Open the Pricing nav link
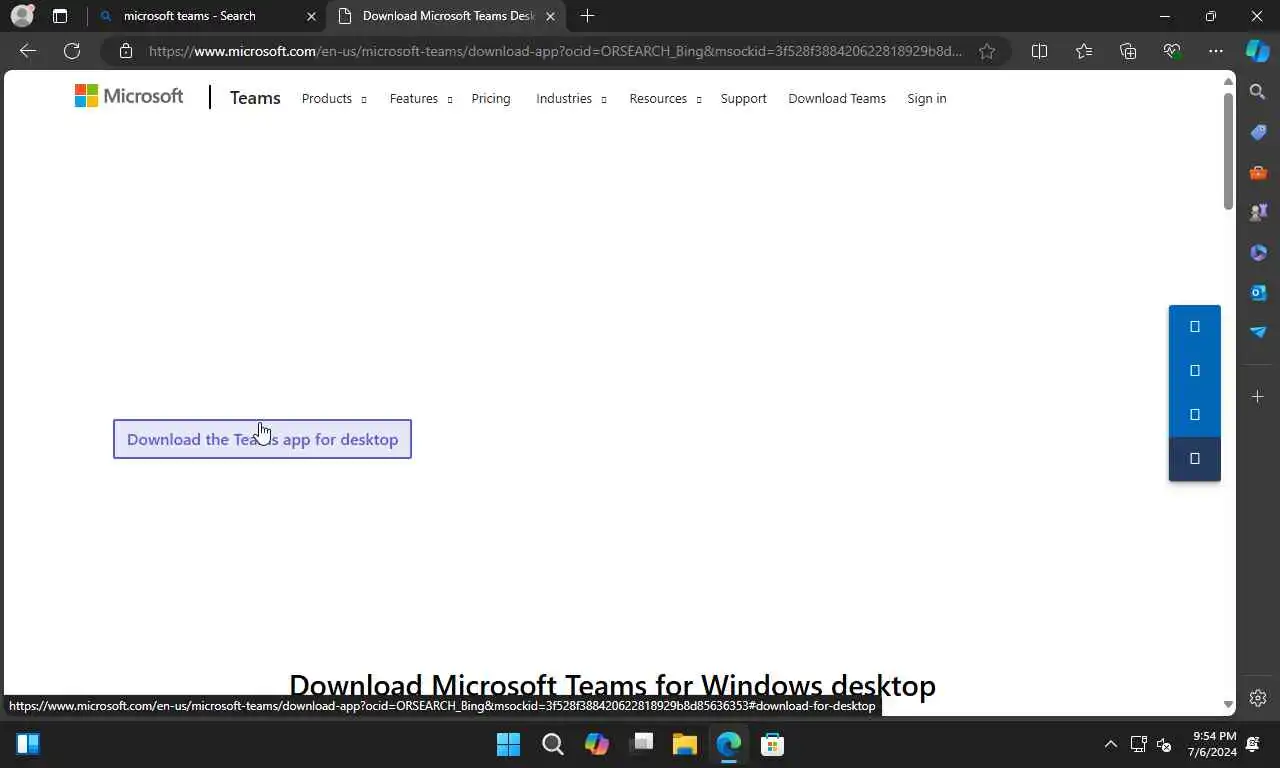Image resolution: width=1280 pixels, height=768 pixels. tap(491, 98)
